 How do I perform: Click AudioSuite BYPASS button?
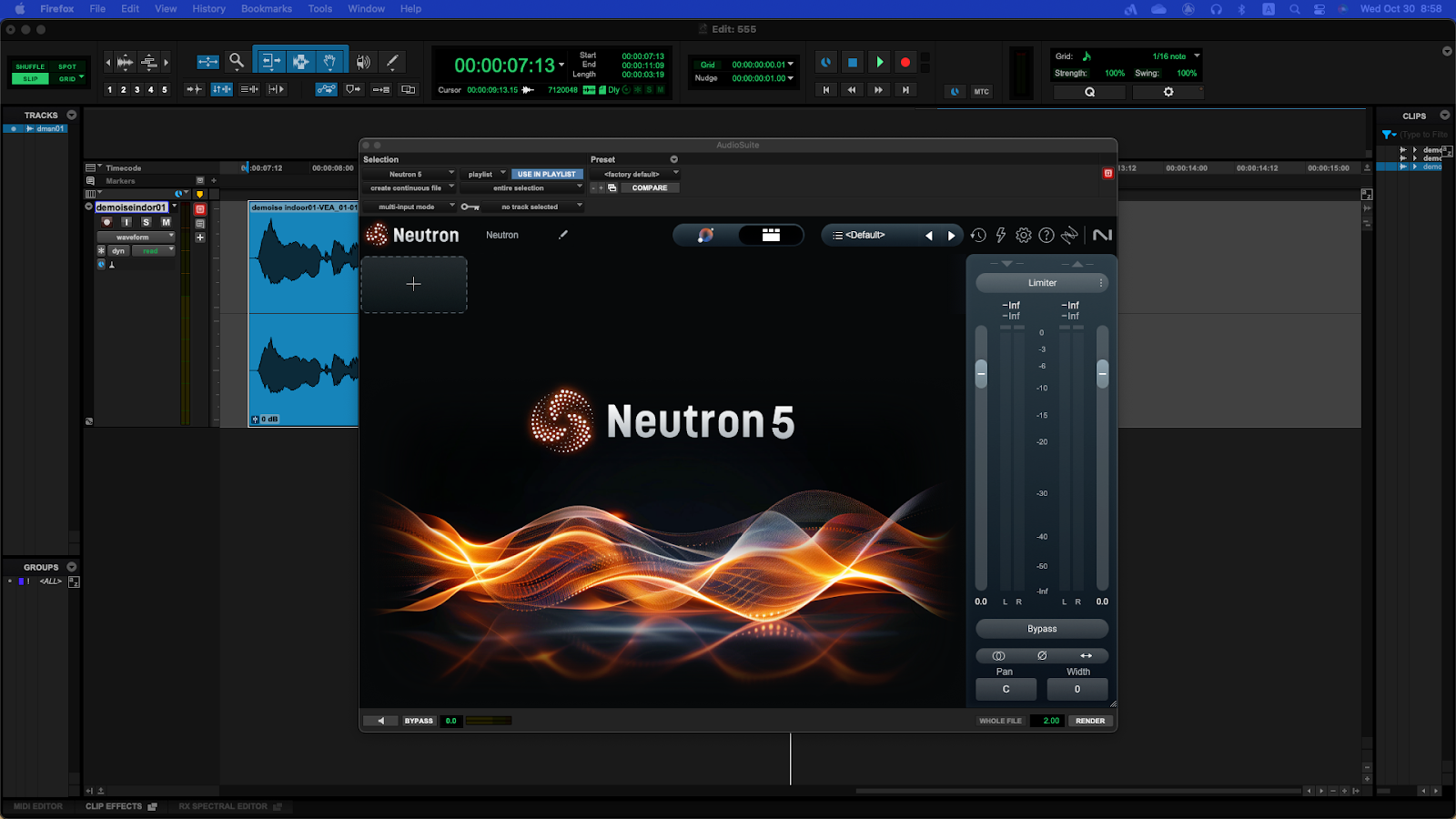419,721
